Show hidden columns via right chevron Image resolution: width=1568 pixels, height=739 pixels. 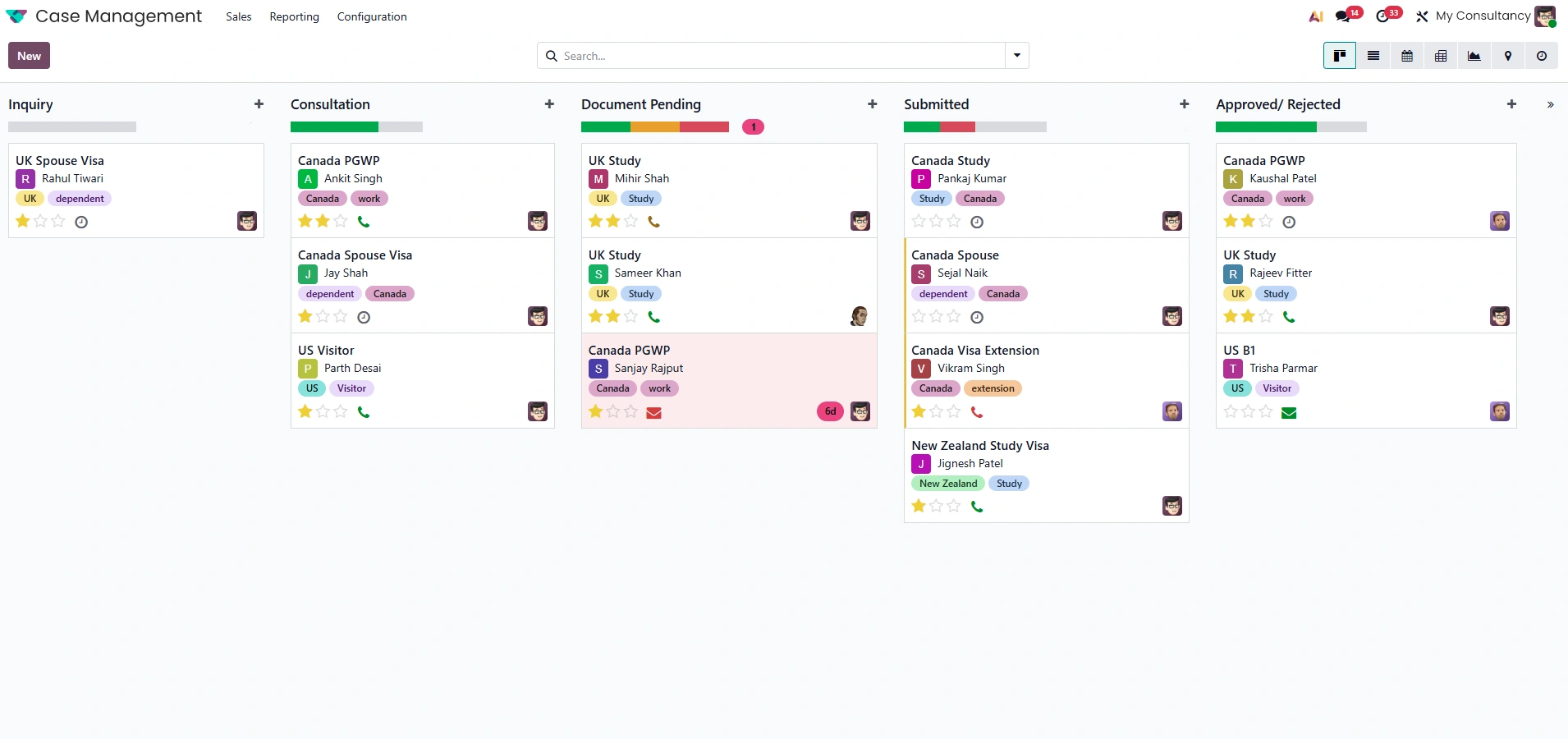[x=1550, y=104]
